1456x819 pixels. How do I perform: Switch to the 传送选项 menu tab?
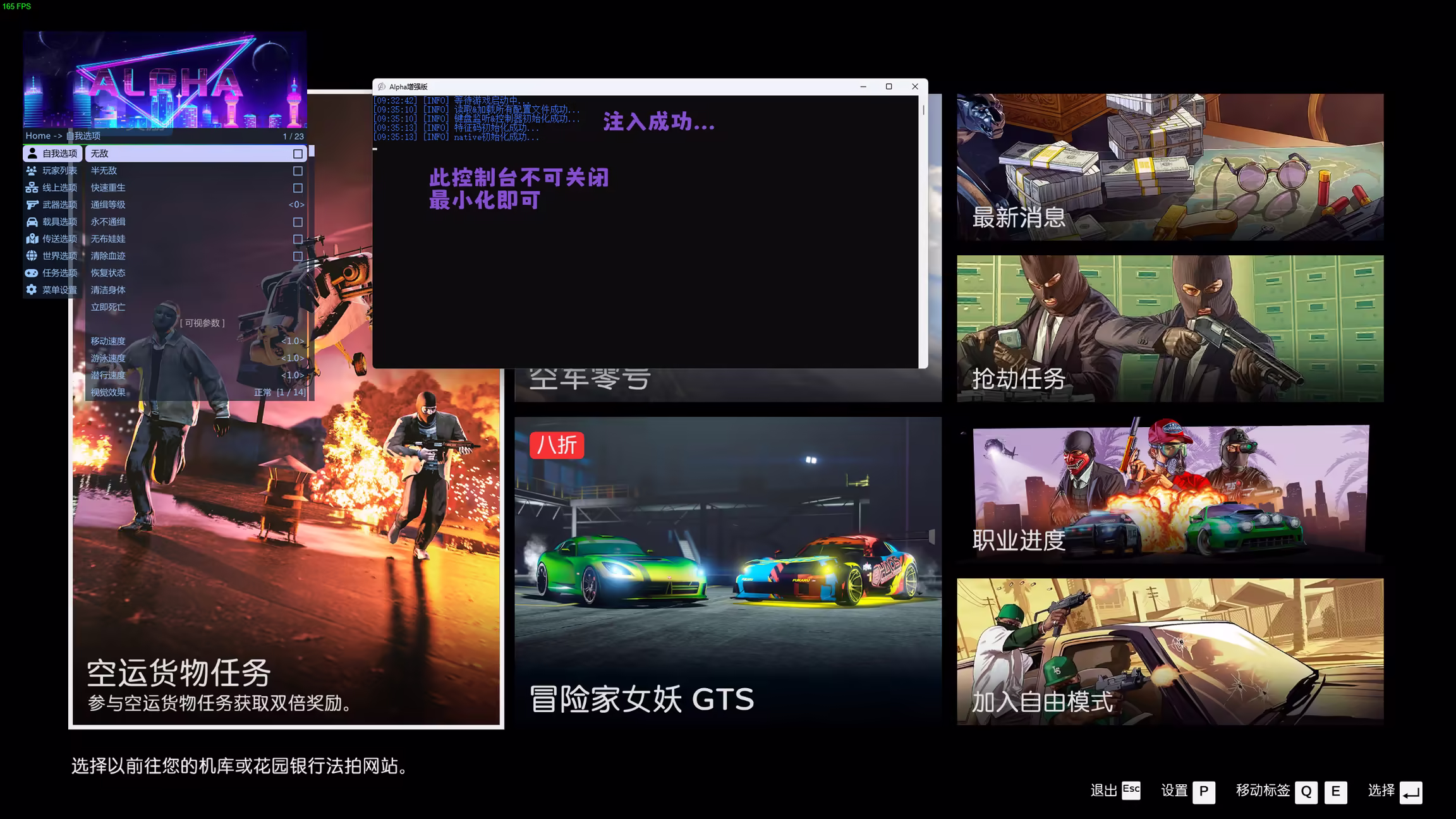53,239
